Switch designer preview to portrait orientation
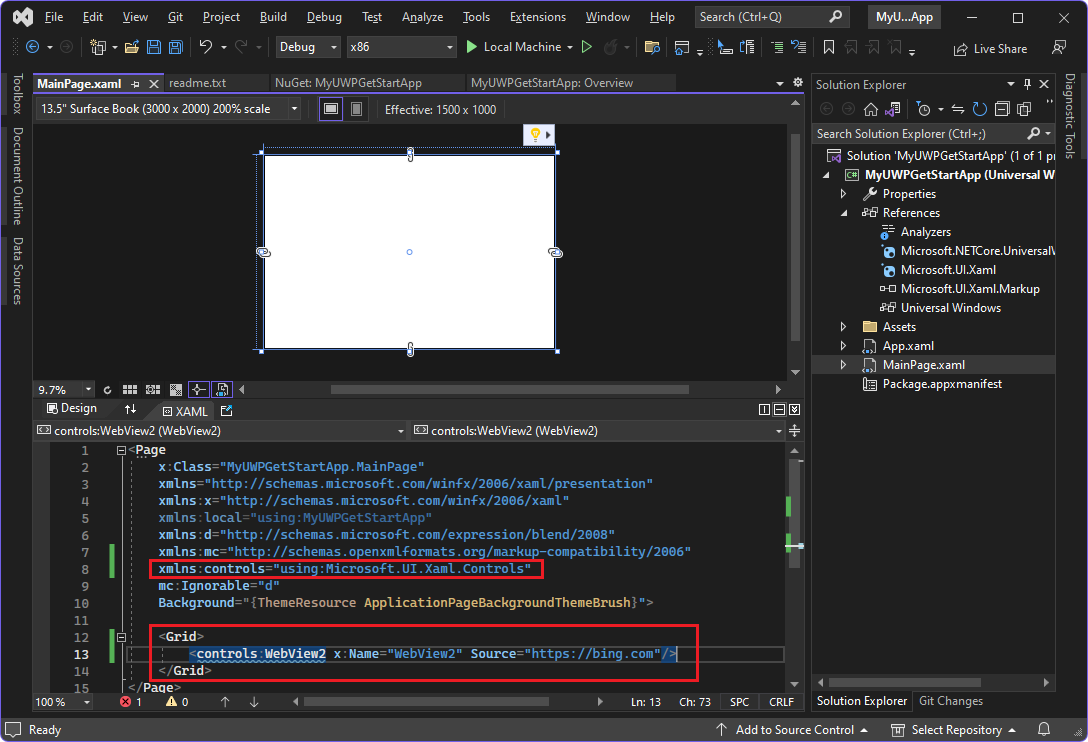Image resolution: width=1088 pixels, height=742 pixels. coord(356,109)
